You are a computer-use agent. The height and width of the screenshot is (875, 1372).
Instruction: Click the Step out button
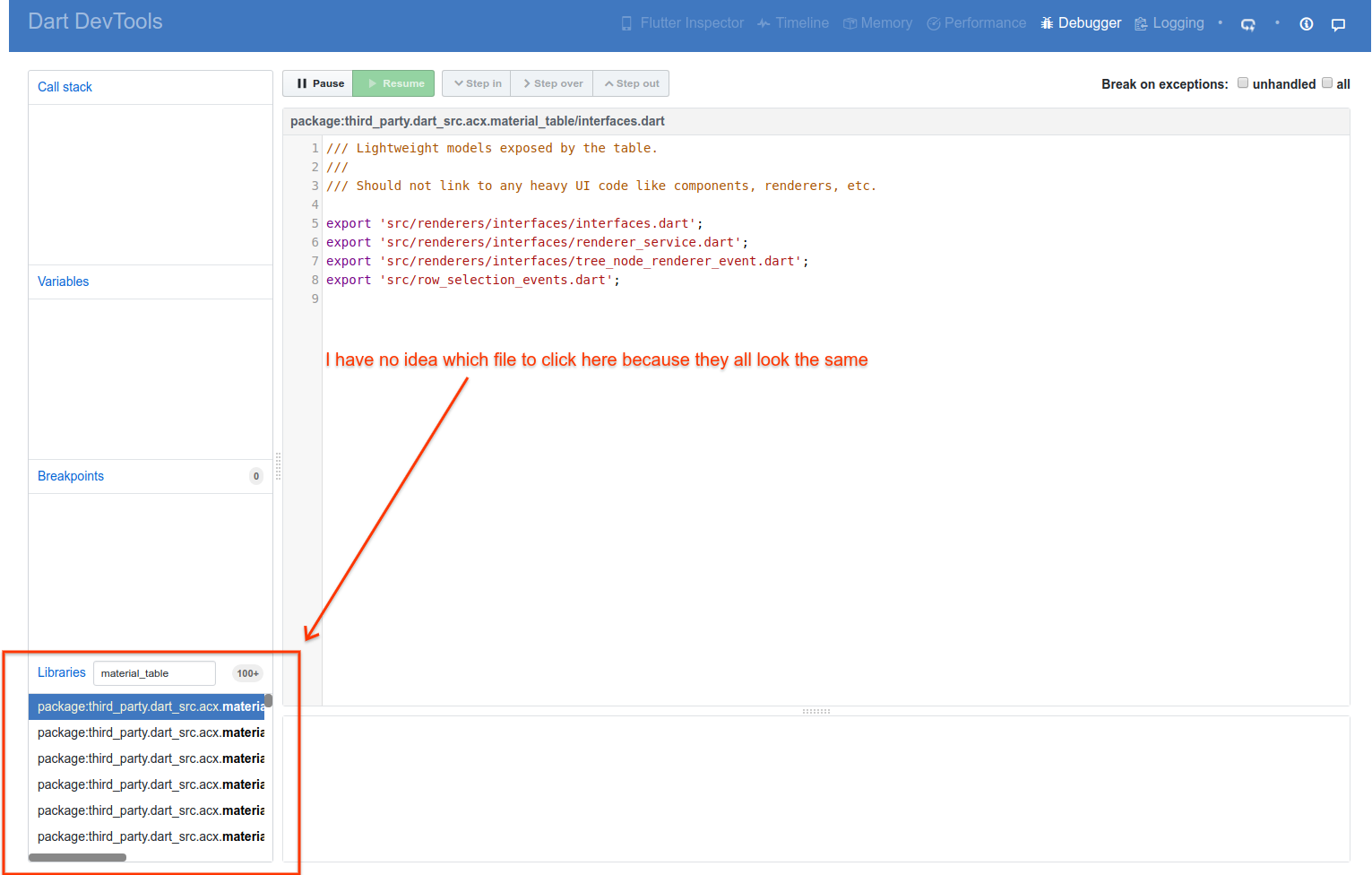(631, 83)
